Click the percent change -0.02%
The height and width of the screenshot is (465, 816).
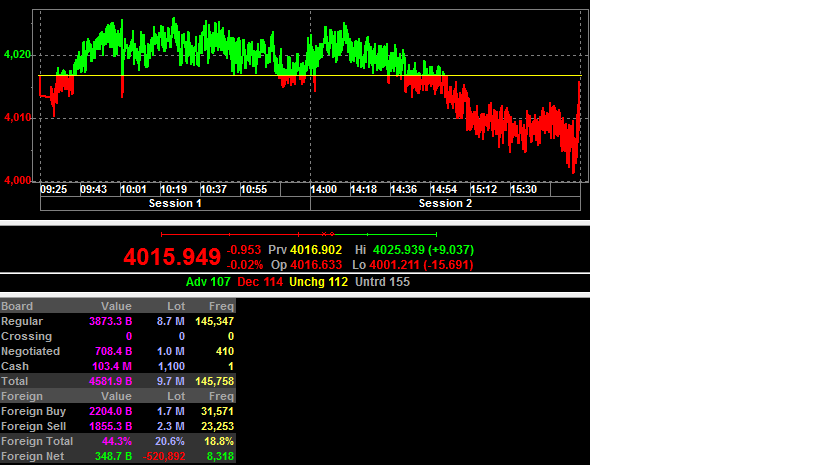[245, 265]
